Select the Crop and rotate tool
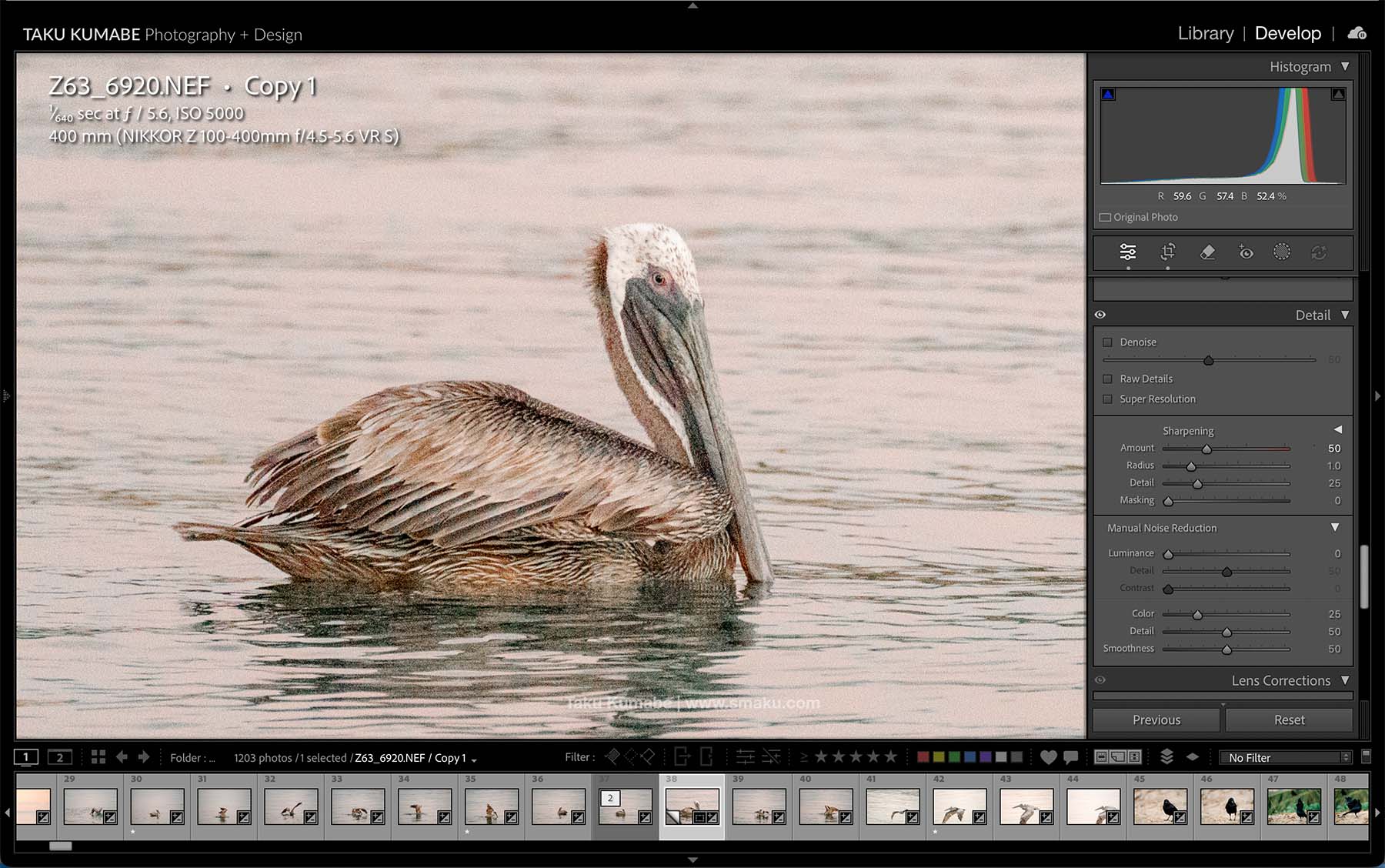The width and height of the screenshot is (1385, 868). click(1167, 252)
